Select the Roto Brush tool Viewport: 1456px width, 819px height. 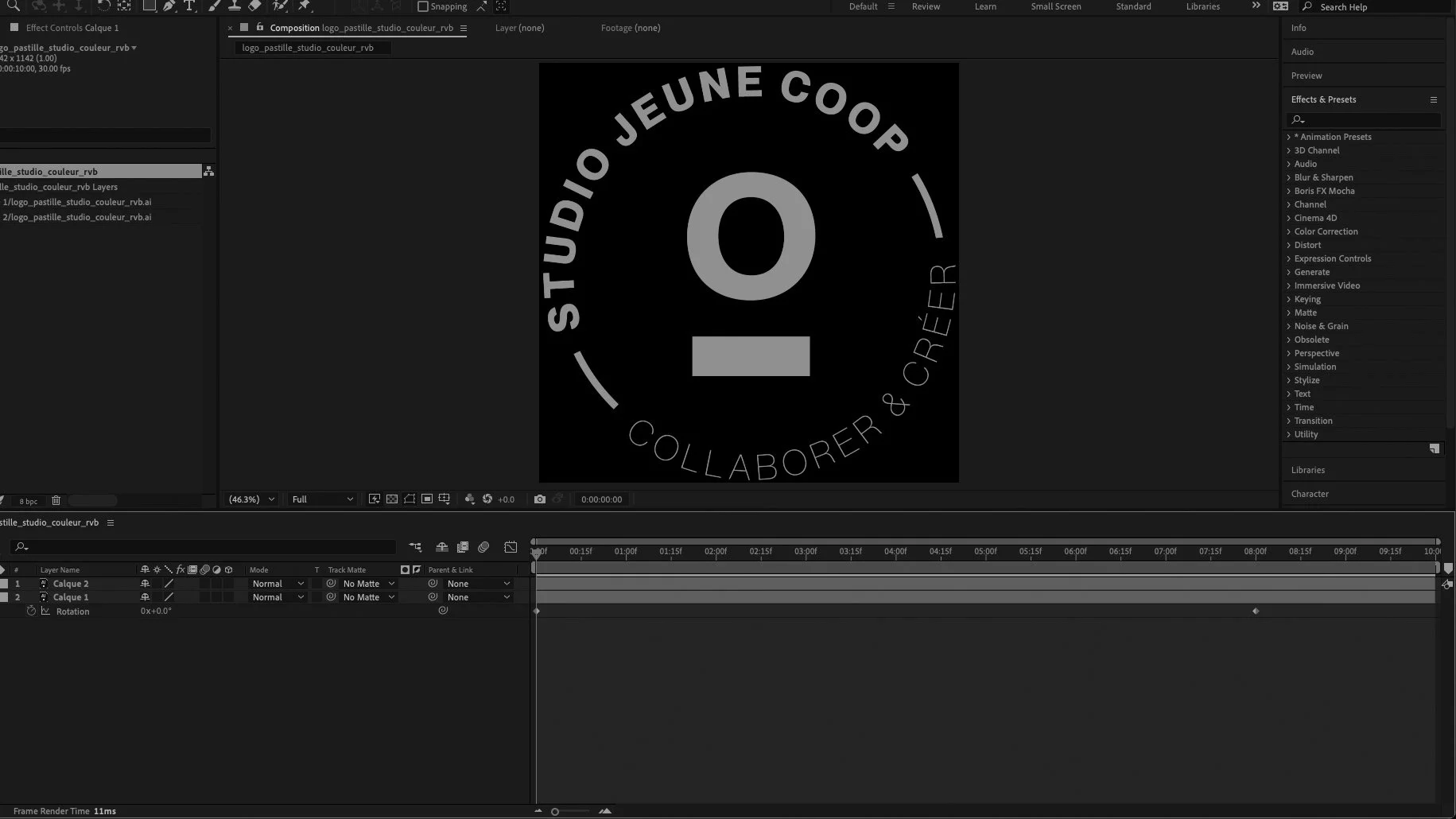[280, 6]
